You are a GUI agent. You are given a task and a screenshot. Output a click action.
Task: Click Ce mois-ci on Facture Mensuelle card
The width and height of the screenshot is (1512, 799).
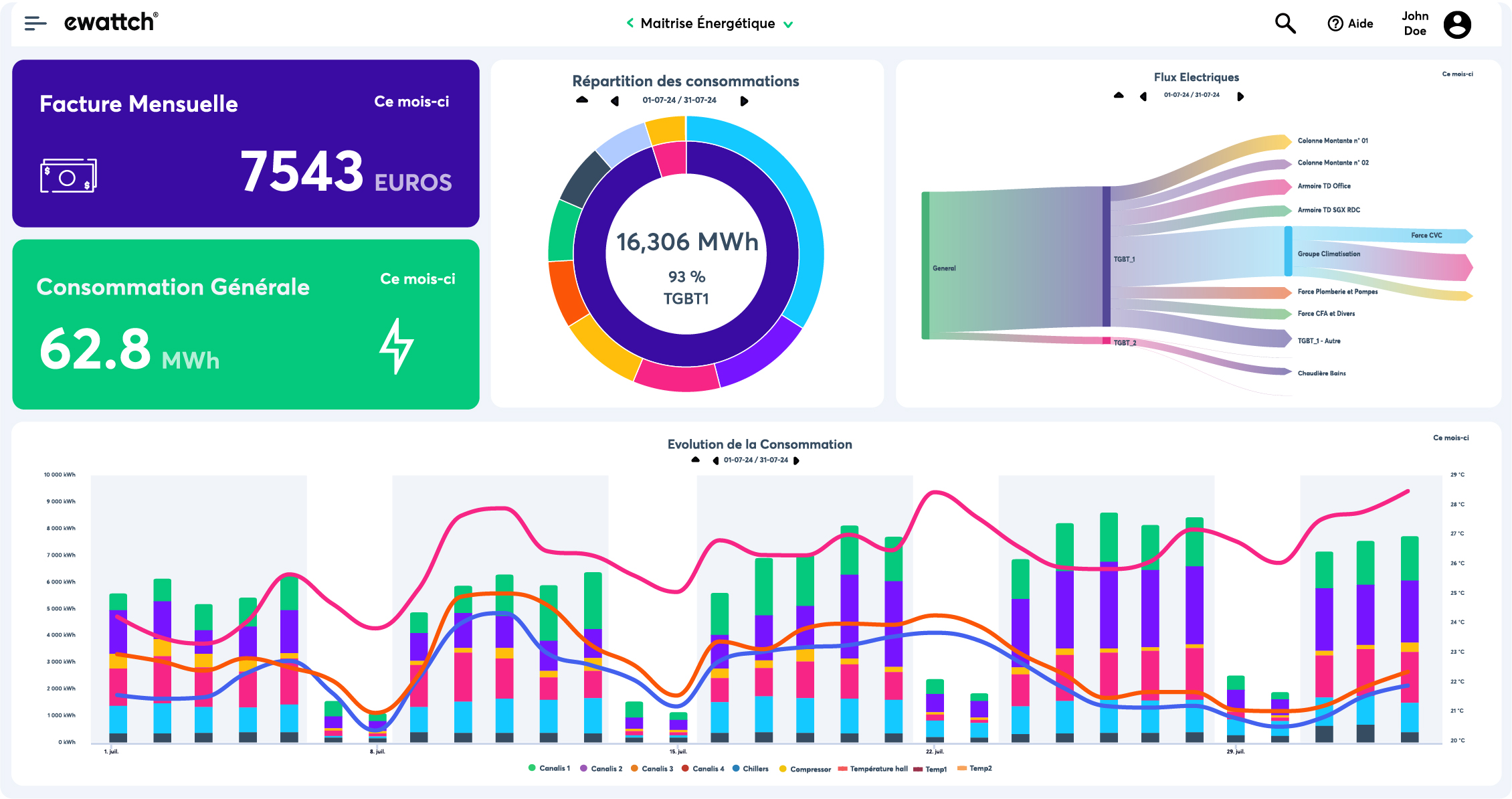(411, 102)
